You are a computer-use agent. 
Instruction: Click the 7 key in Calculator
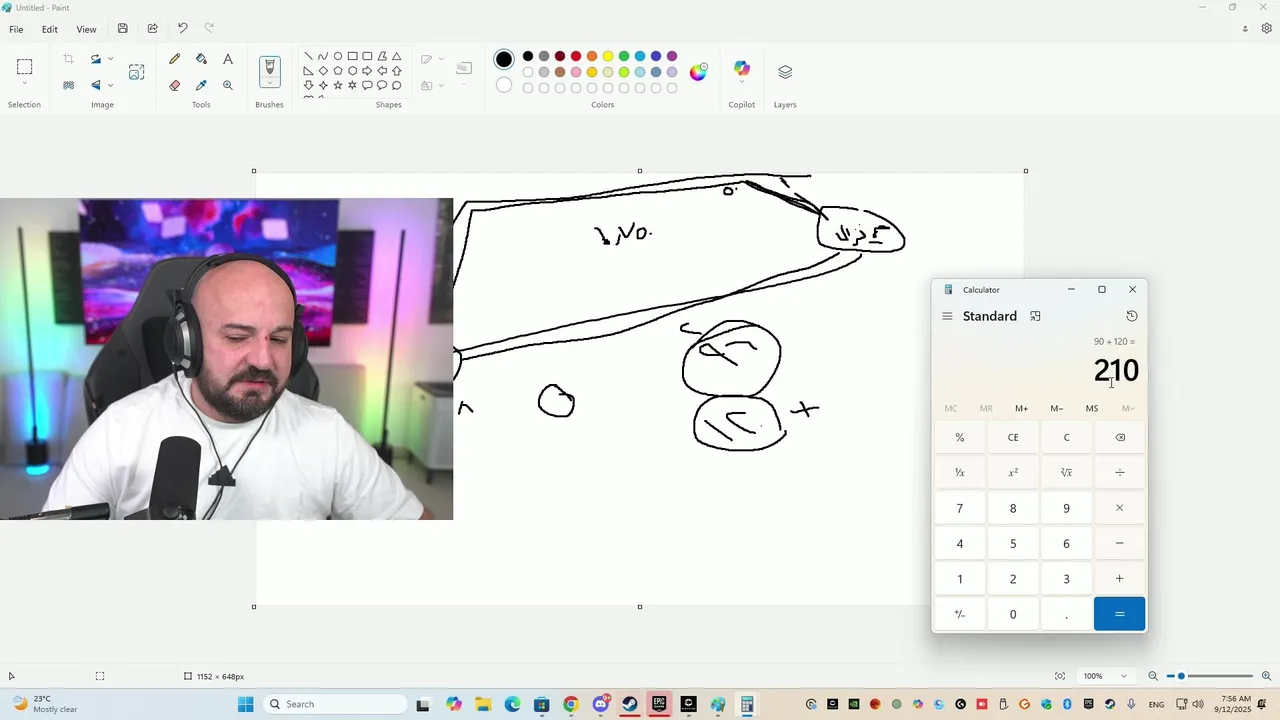coord(960,508)
